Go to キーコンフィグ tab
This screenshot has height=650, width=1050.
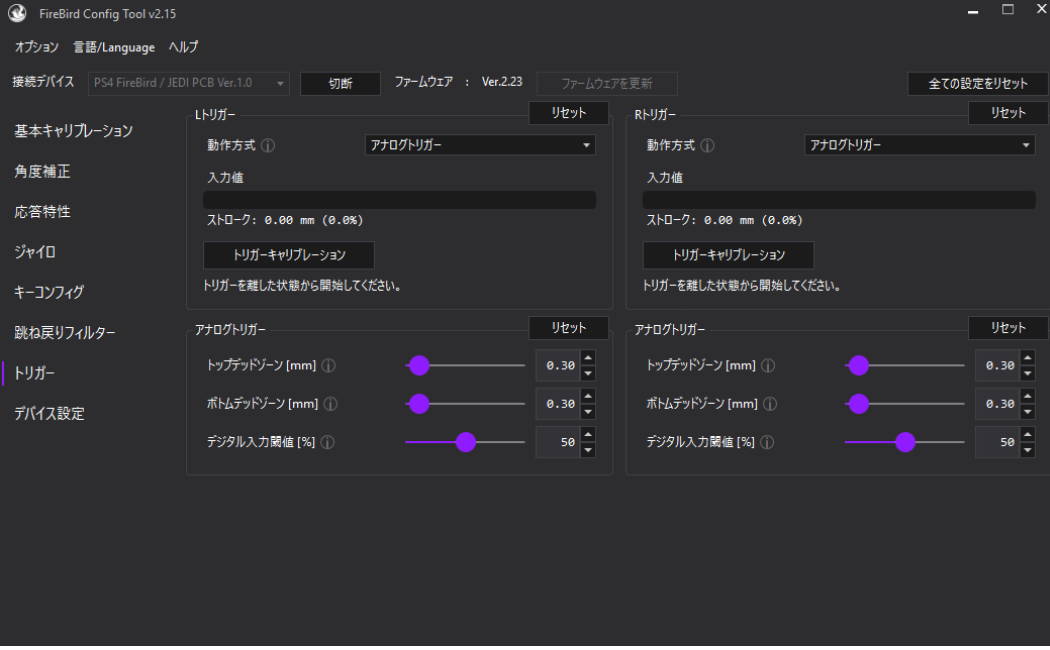click(x=49, y=292)
